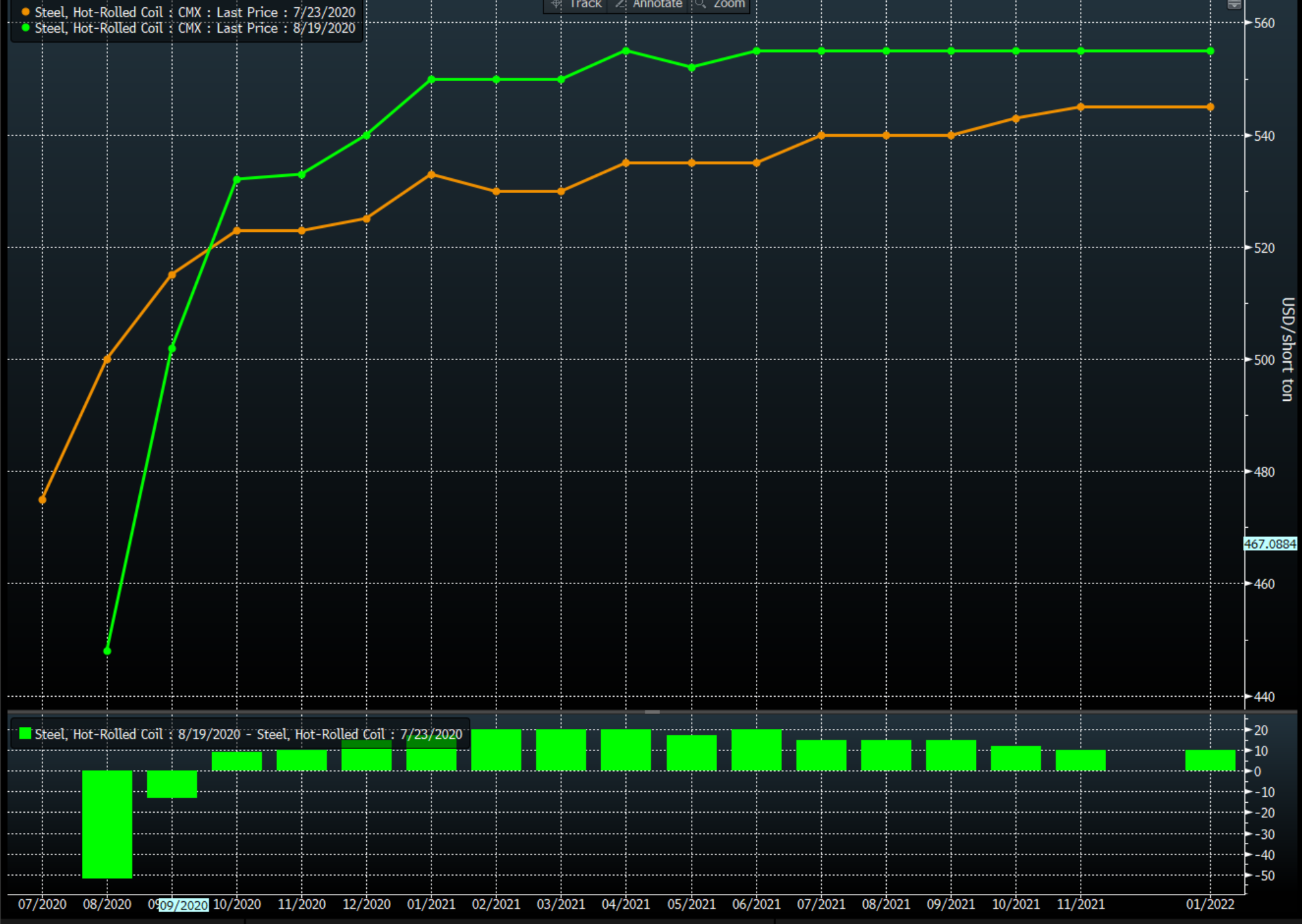Click the orange line point at 07/2020
The height and width of the screenshot is (924, 1302).
point(43,500)
